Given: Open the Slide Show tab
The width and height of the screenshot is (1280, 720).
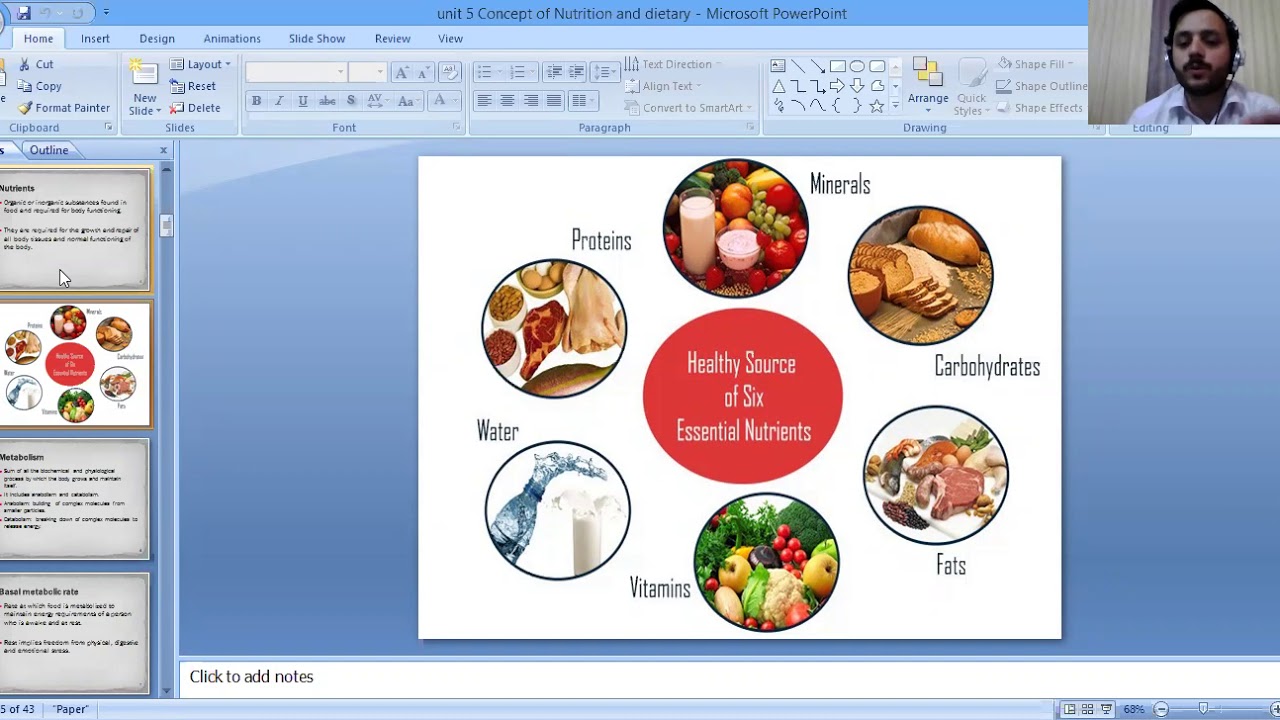Looking at the screenshot, I should (x=317, y=38).
